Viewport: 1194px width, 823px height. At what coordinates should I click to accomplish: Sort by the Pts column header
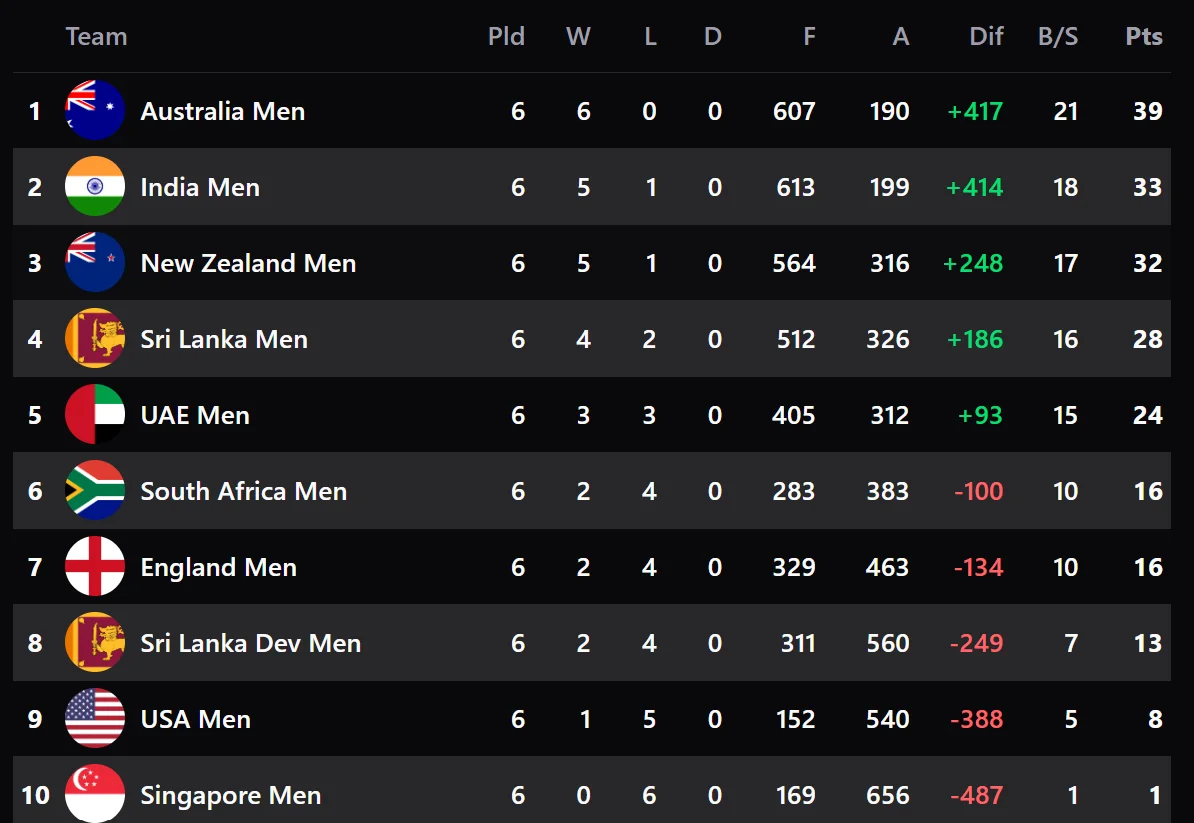(x=1144, y=37)
